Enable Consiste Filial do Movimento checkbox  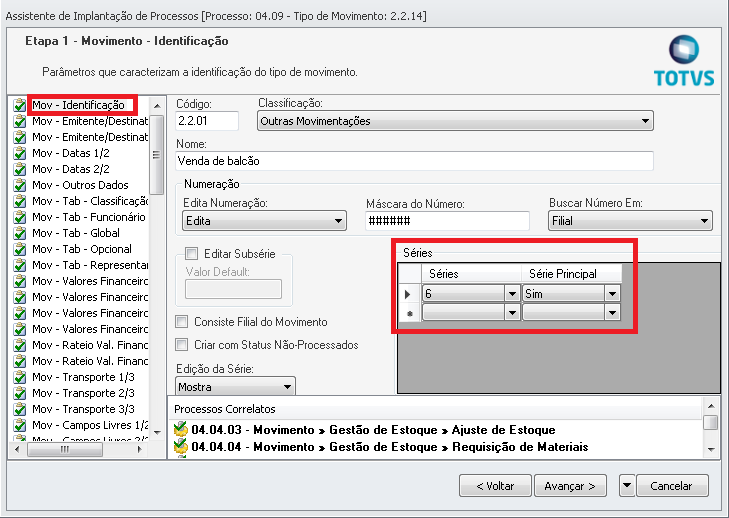pyautogui.click(x=182, y=322)
